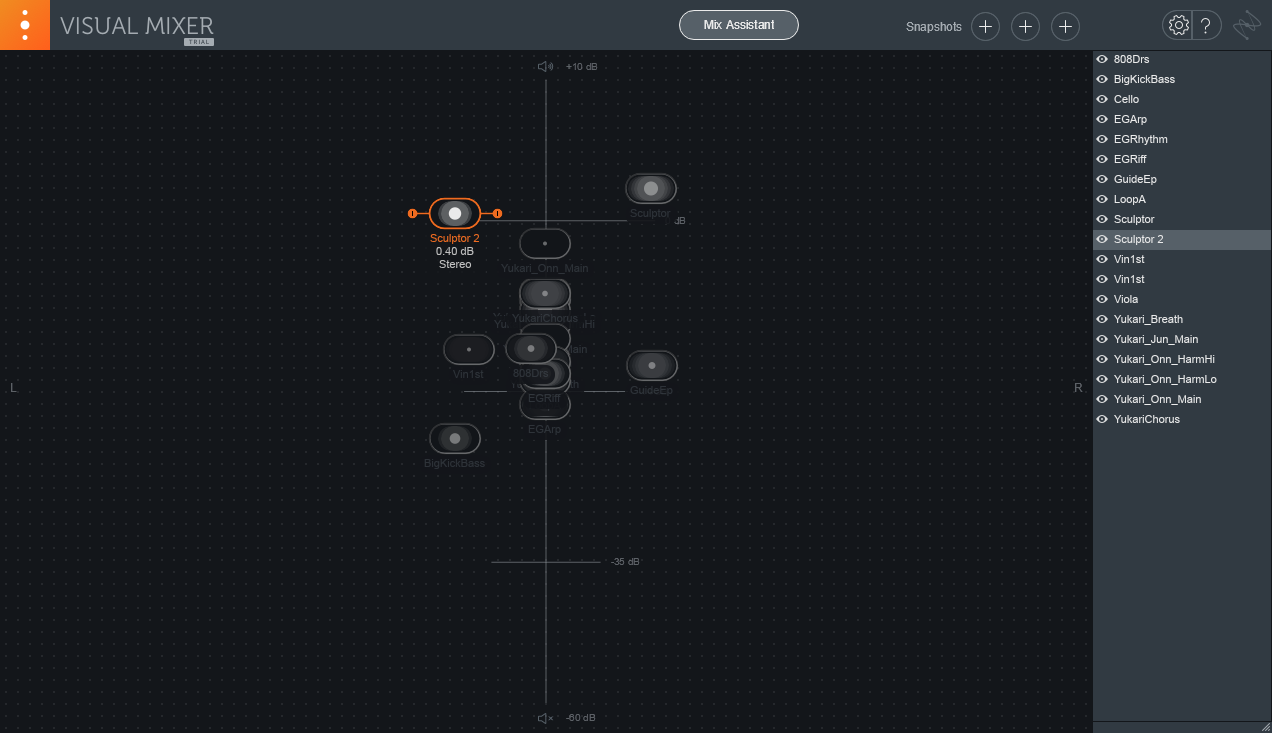This screenshot has height=733, width=1272.
Task: Click the muted speaker icon at -60 dB
Action: [545, 718]
